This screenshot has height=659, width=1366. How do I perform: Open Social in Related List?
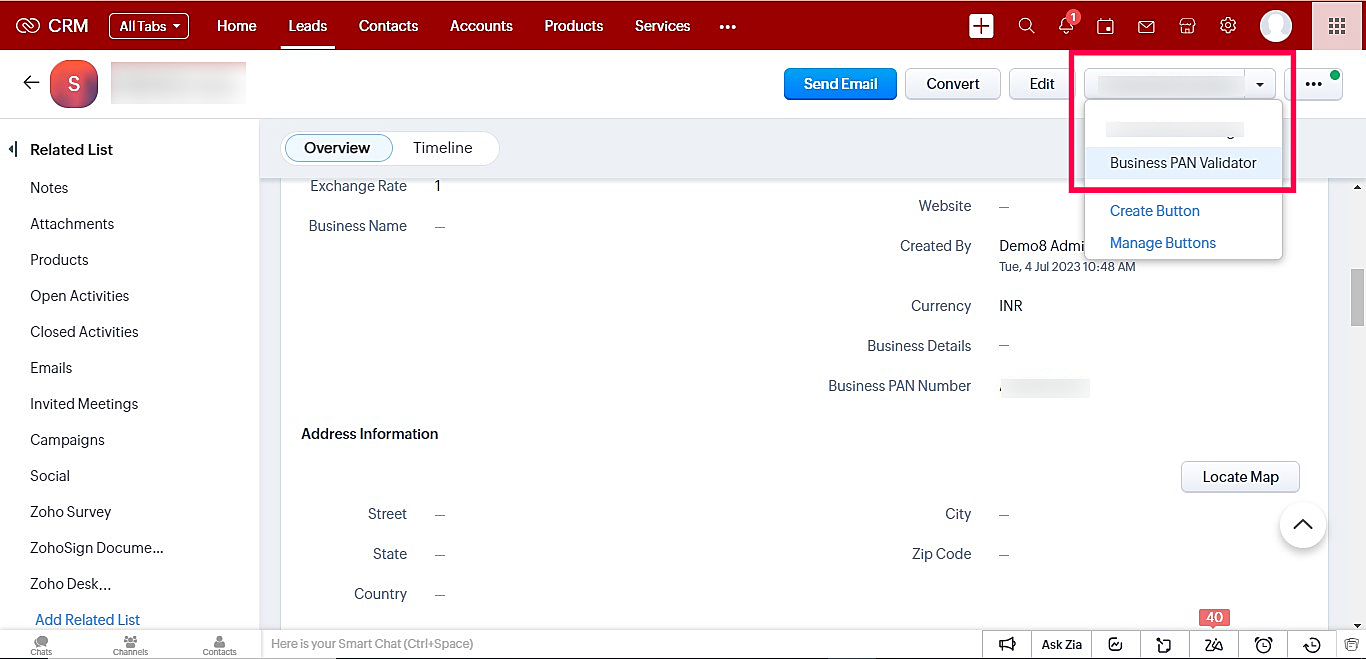[50, 476]
